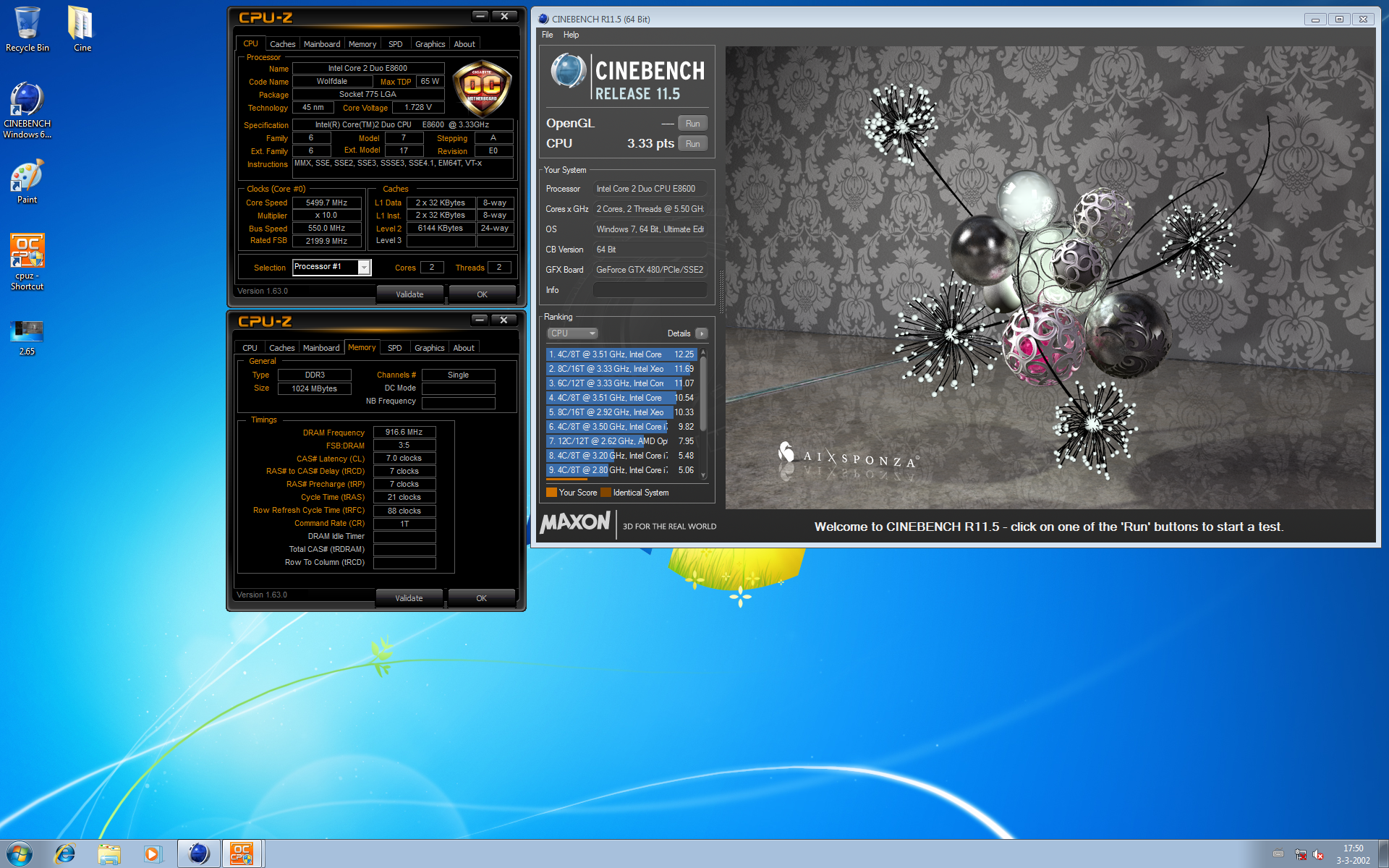Open the Caches tab in upper CPU-Z
The width and height of the screenshot is (1389, 868).
click(282, 44)
